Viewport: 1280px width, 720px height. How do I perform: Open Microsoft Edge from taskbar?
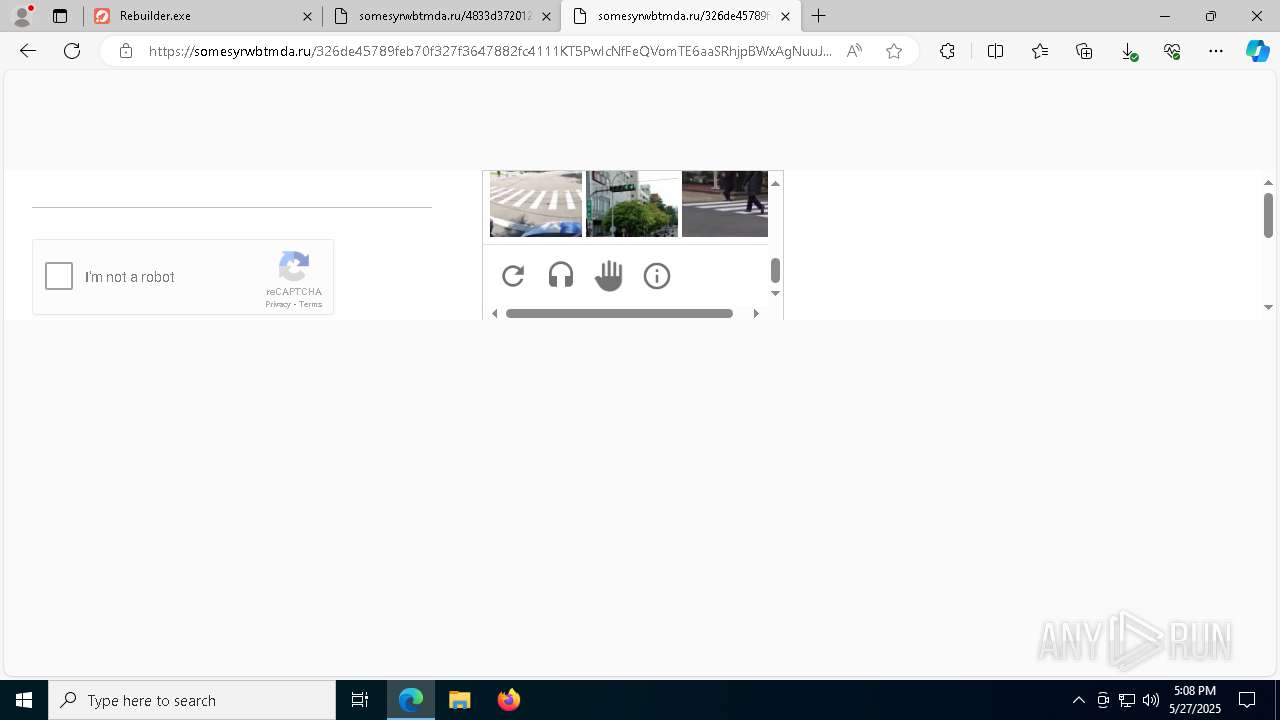click(x=411, y=700)
